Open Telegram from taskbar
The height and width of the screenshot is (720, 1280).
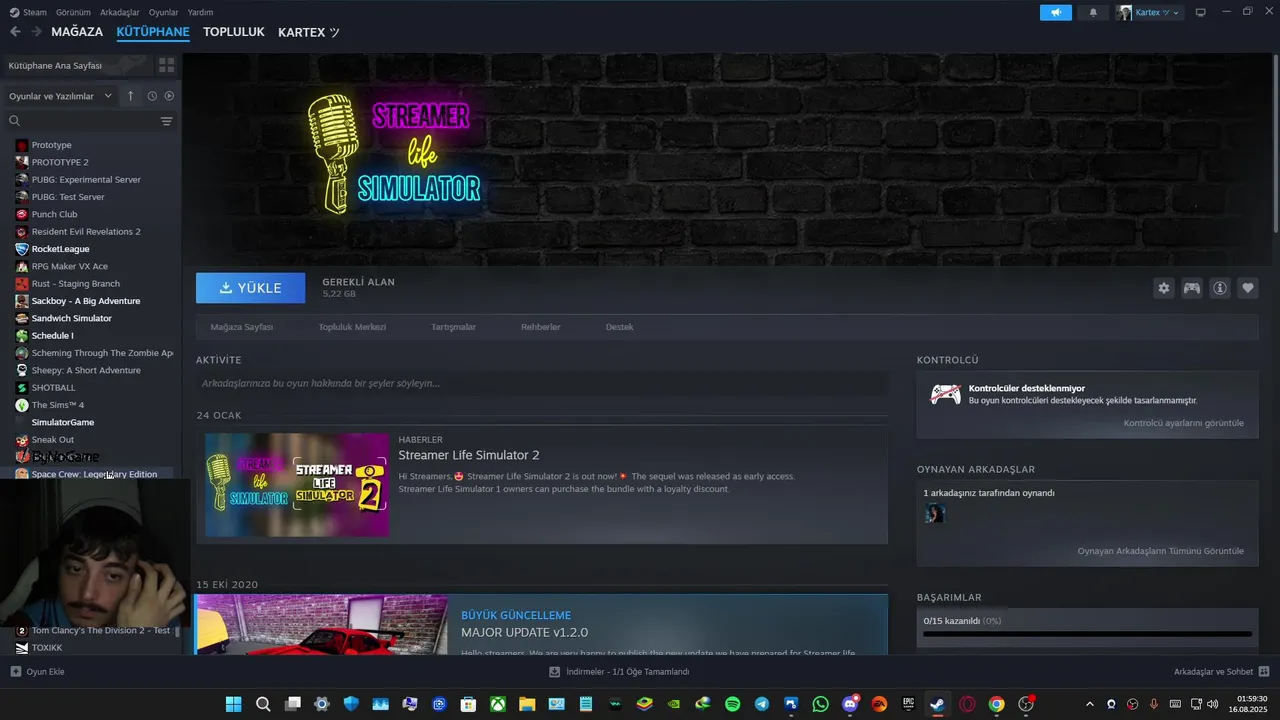(x=761, y=704)
